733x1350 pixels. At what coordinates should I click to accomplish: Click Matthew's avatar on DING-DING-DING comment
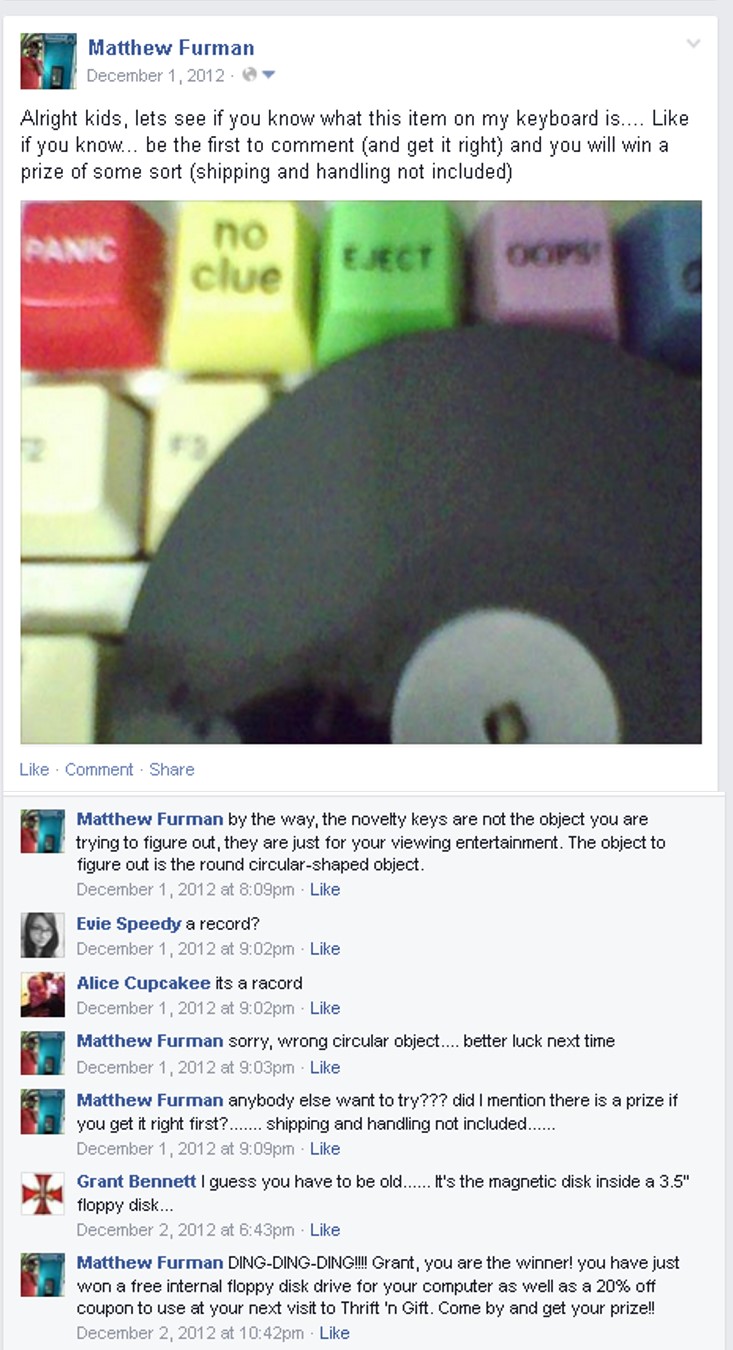pos(43,1275)
